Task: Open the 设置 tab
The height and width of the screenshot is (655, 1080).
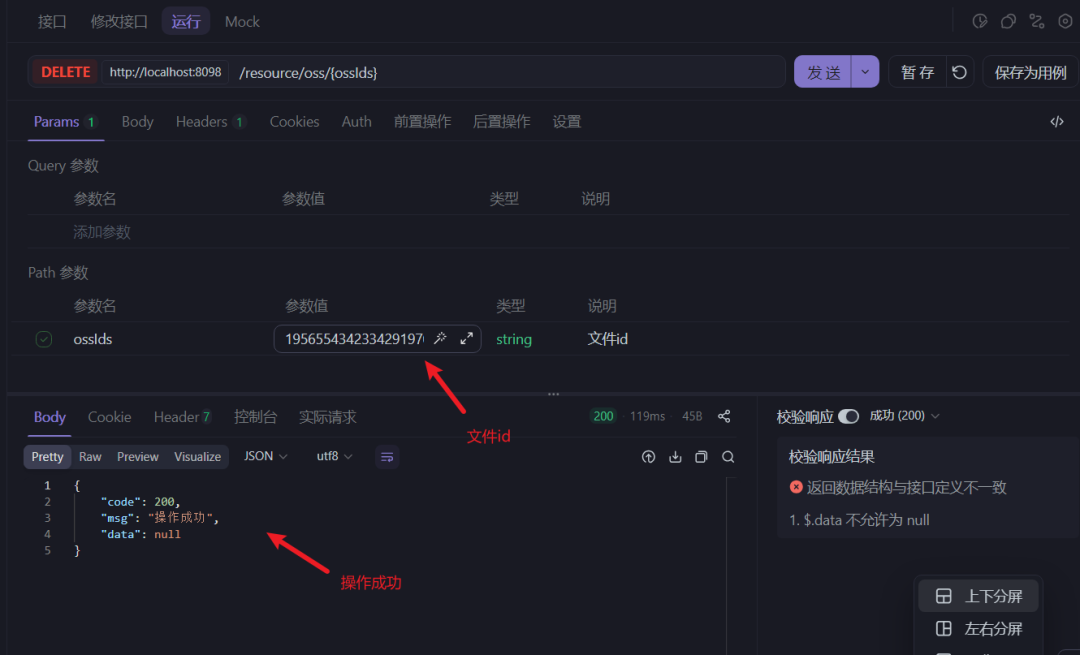Action: tap(566, 122)
